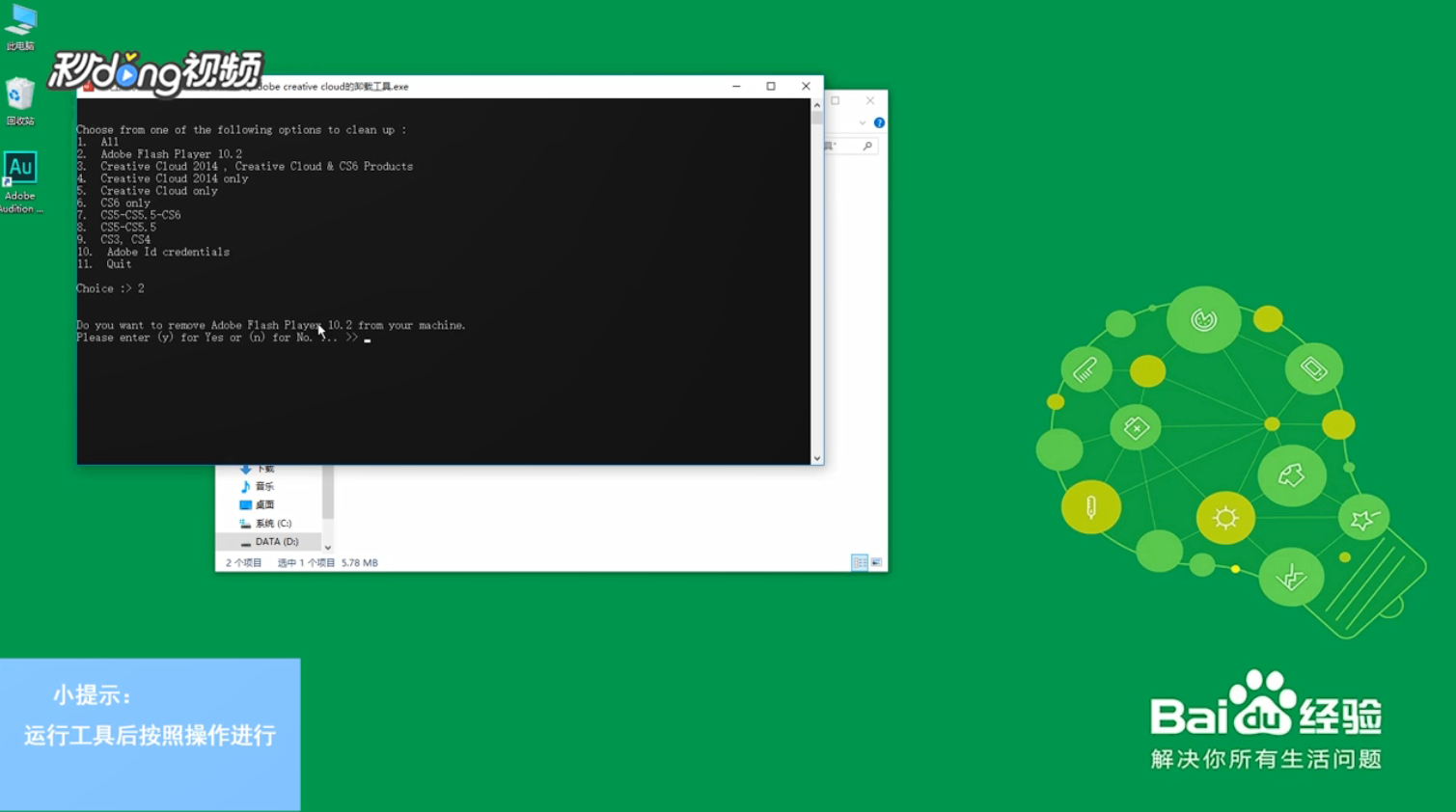This screenshot has width=1456, height=812.
Task: Minimize the console window
Action: coord(736,87)
